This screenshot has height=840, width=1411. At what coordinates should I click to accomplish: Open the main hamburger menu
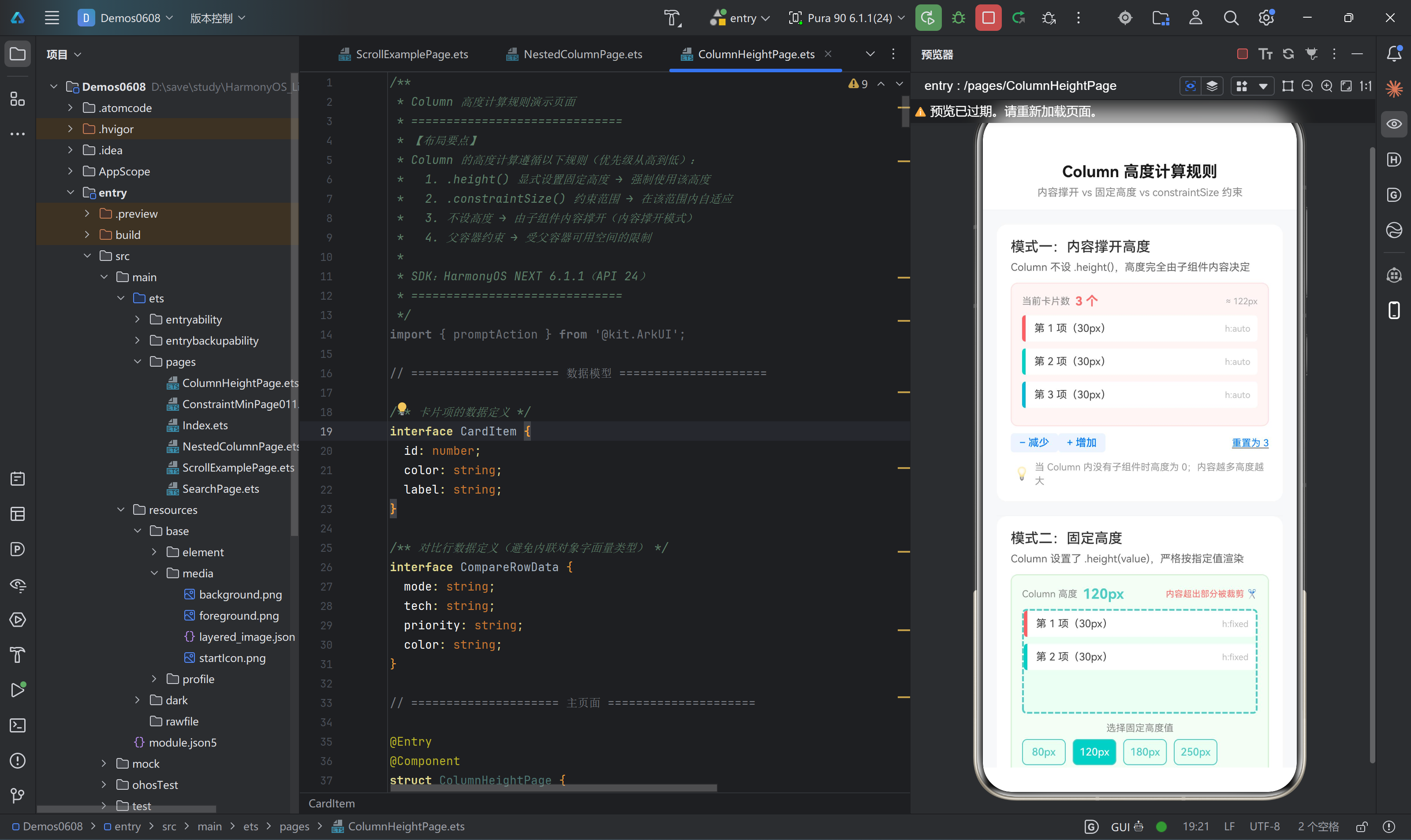(52, 18)
